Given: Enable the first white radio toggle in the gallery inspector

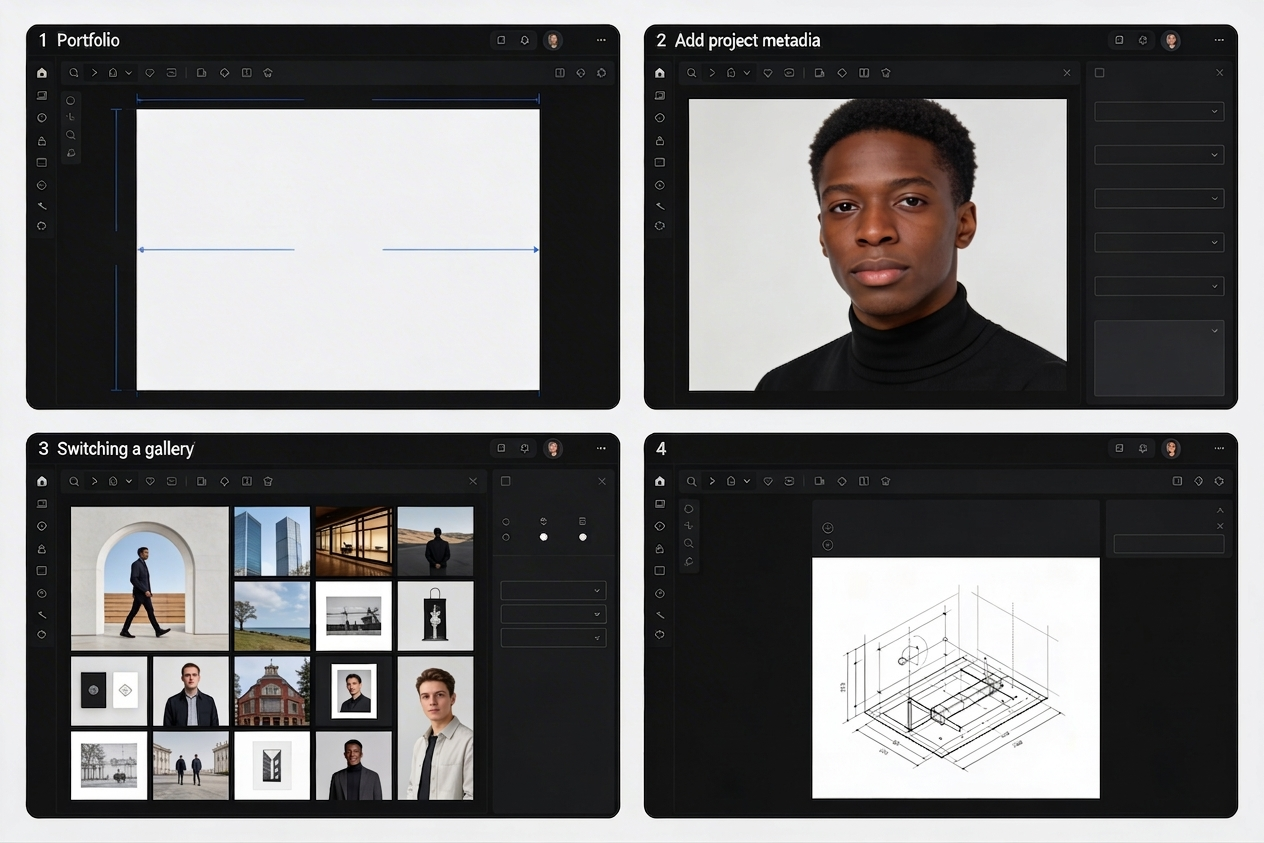Looking at the screenshot, I should [x=544, y=537].
